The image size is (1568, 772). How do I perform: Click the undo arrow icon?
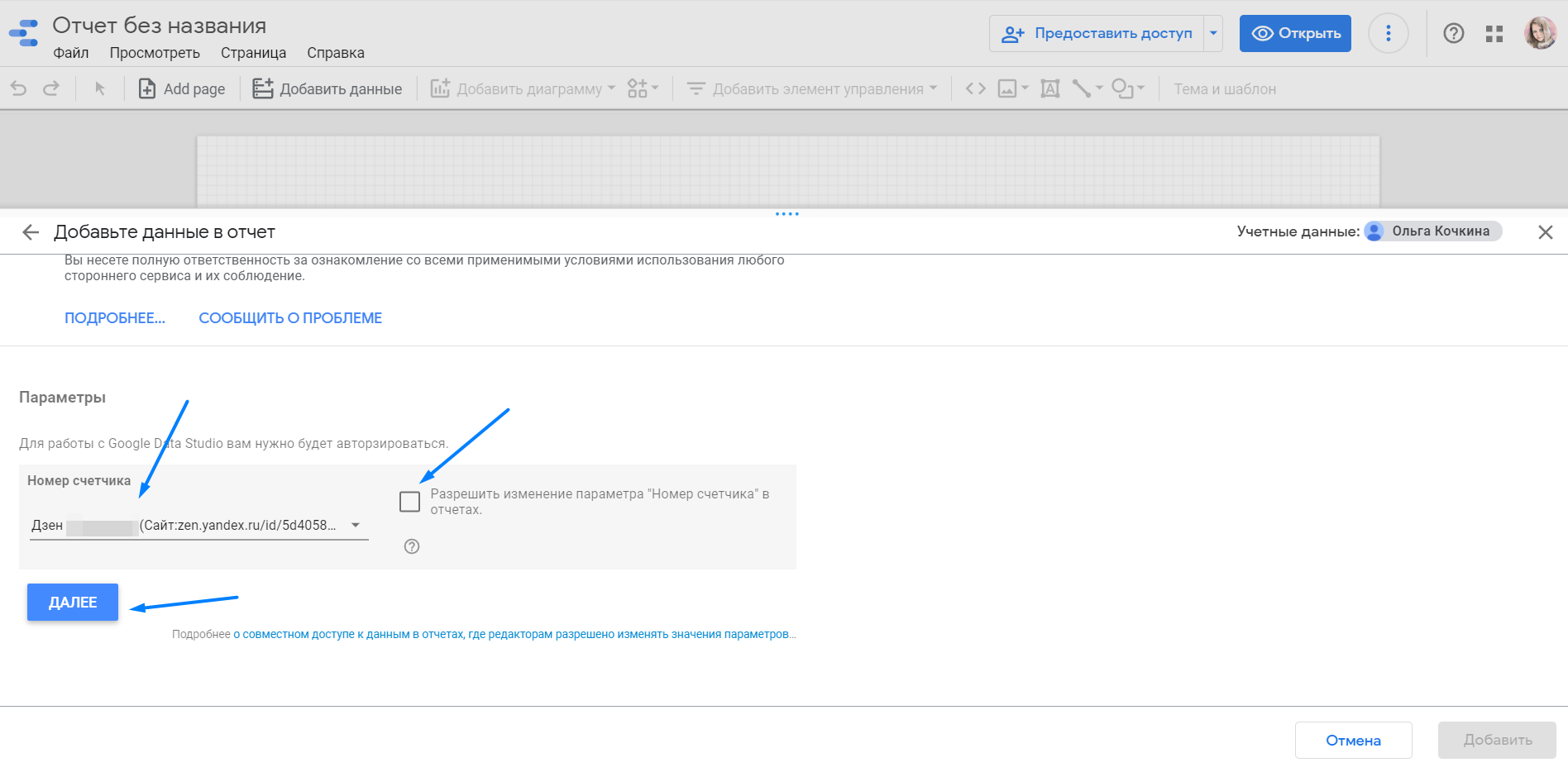coord(19,88)
